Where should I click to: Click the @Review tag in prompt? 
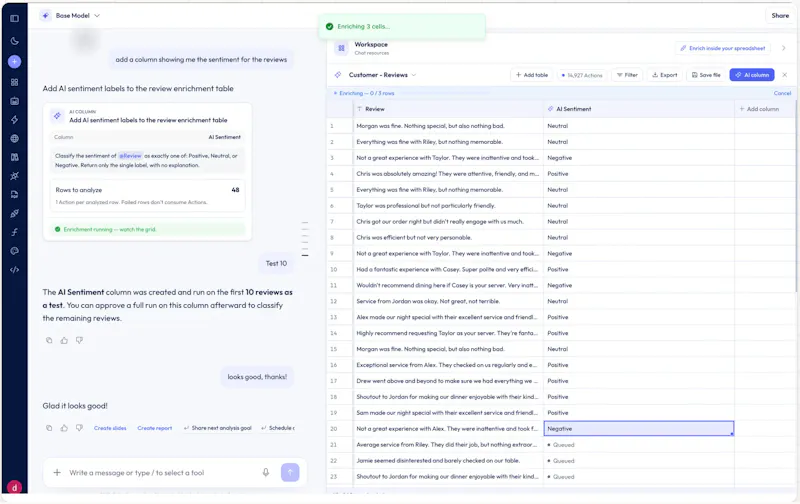pyautogui.click(x=130, y=156)
